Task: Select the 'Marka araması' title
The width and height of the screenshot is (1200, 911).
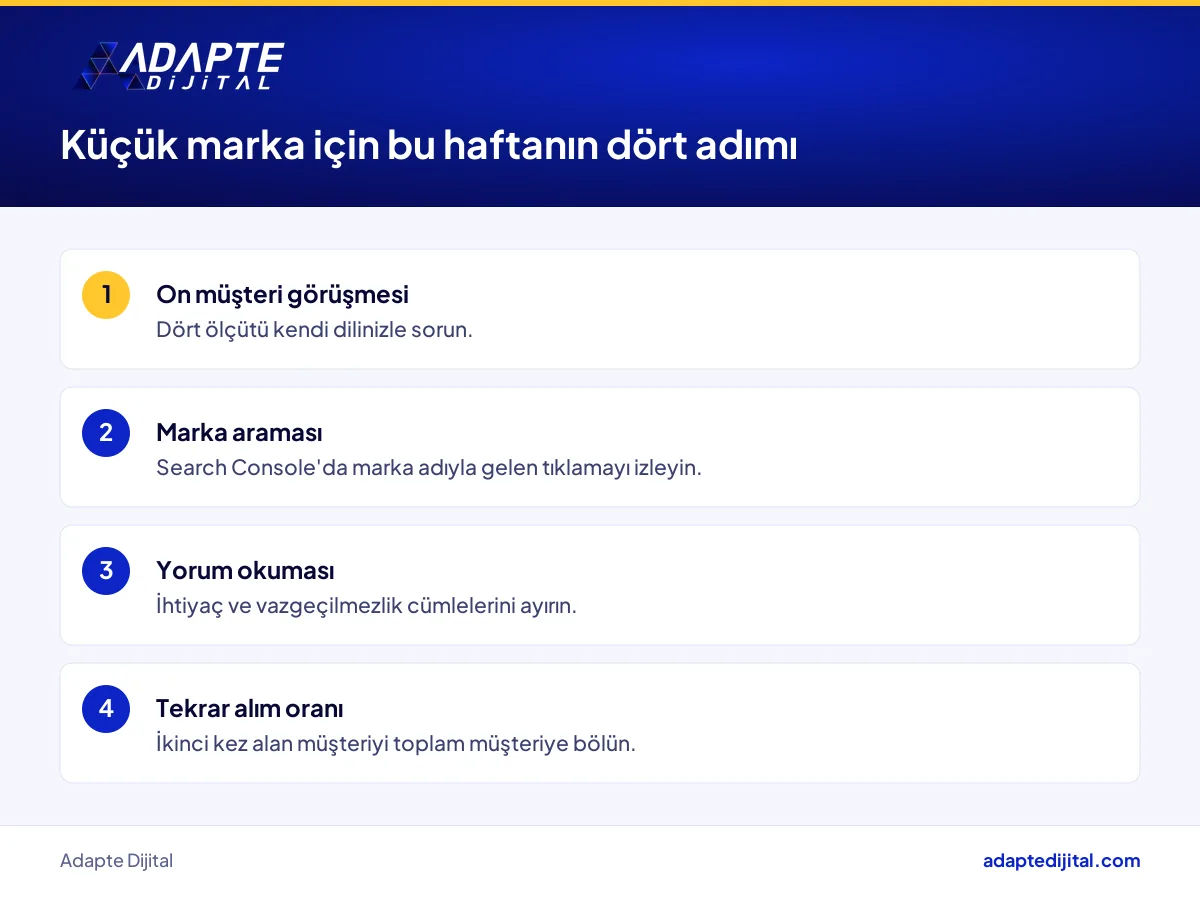Action: 239,433
